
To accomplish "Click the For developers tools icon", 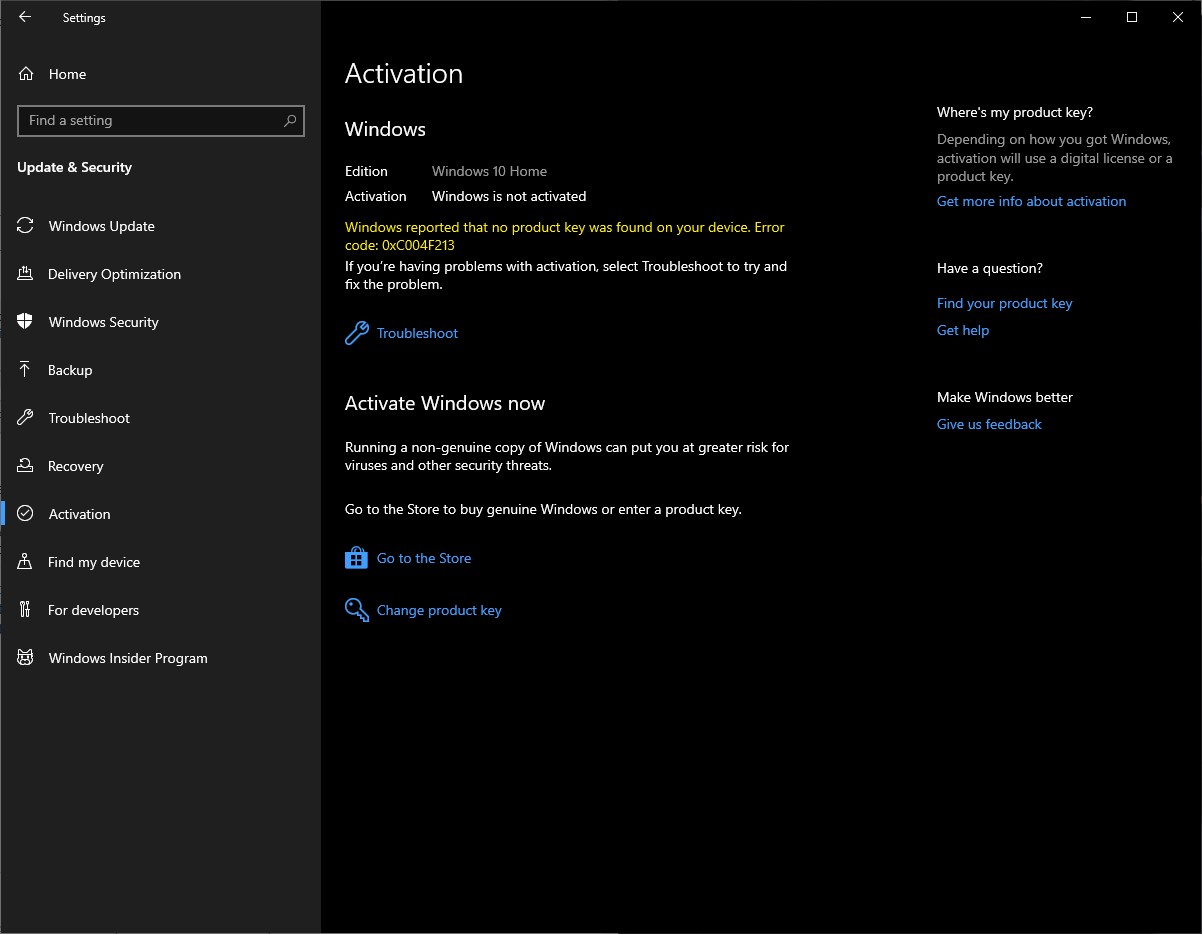I will (26, 610).
